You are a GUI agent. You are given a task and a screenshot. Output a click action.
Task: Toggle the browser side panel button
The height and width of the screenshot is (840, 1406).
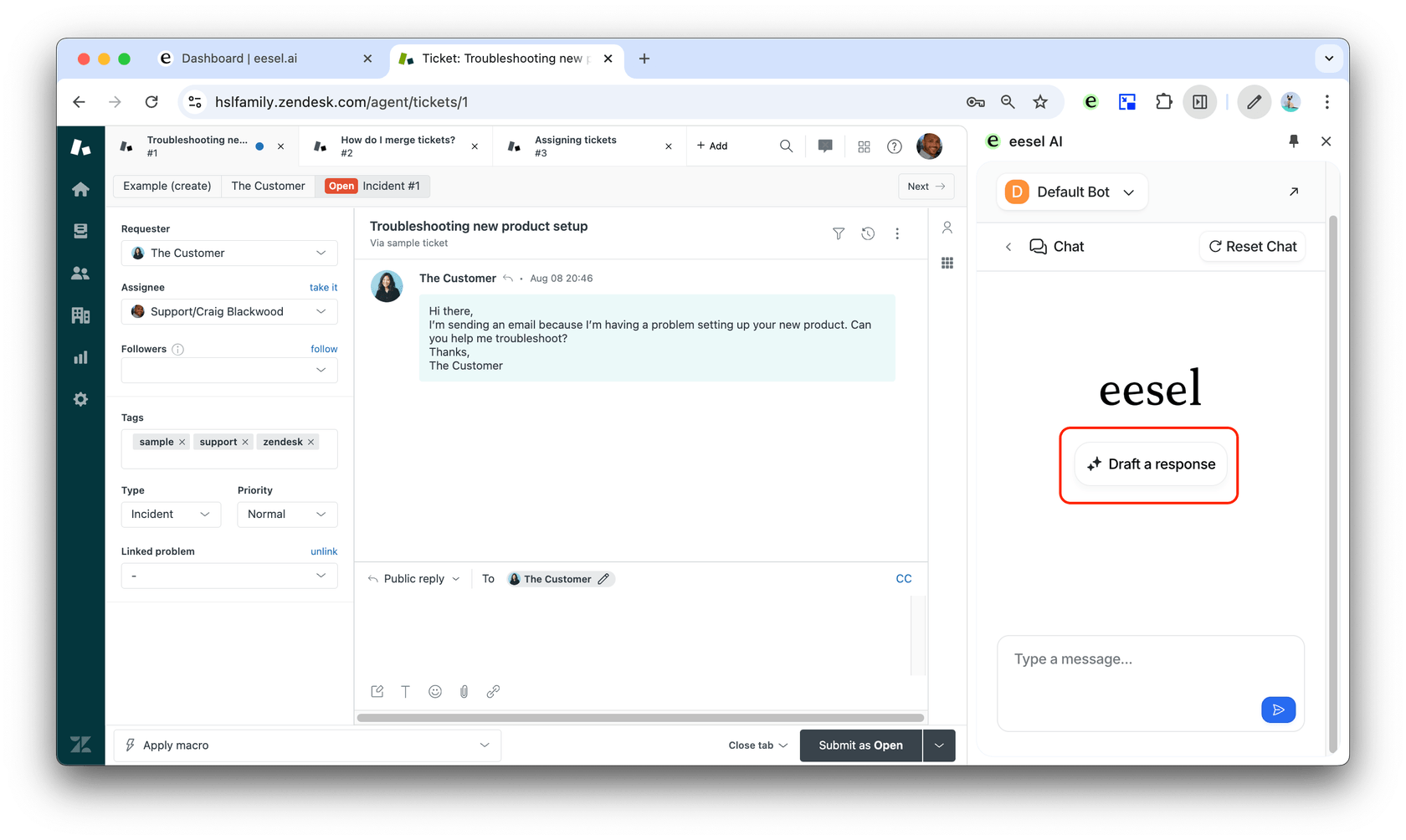[x=1199, y=102]
